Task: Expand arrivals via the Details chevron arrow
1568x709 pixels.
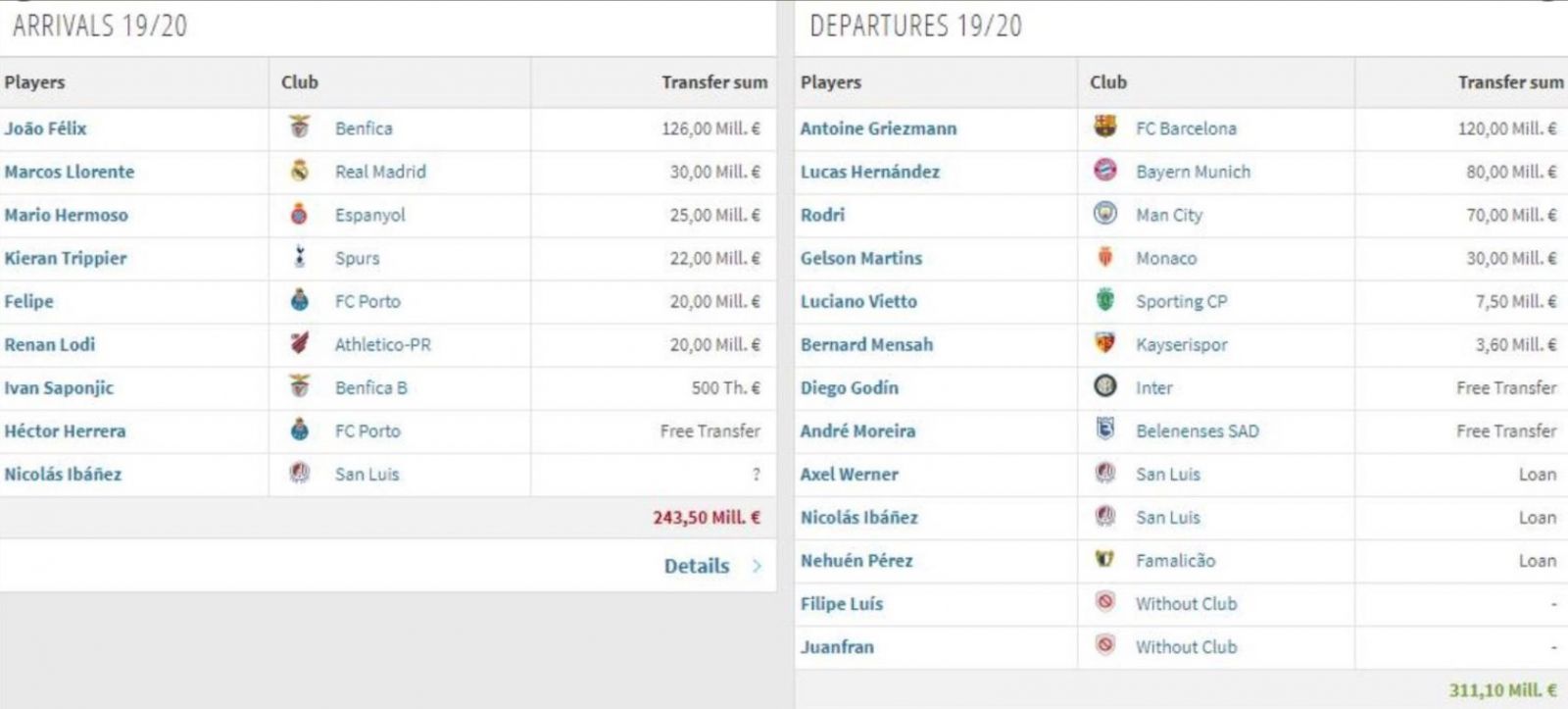Action: pos(757,566)
